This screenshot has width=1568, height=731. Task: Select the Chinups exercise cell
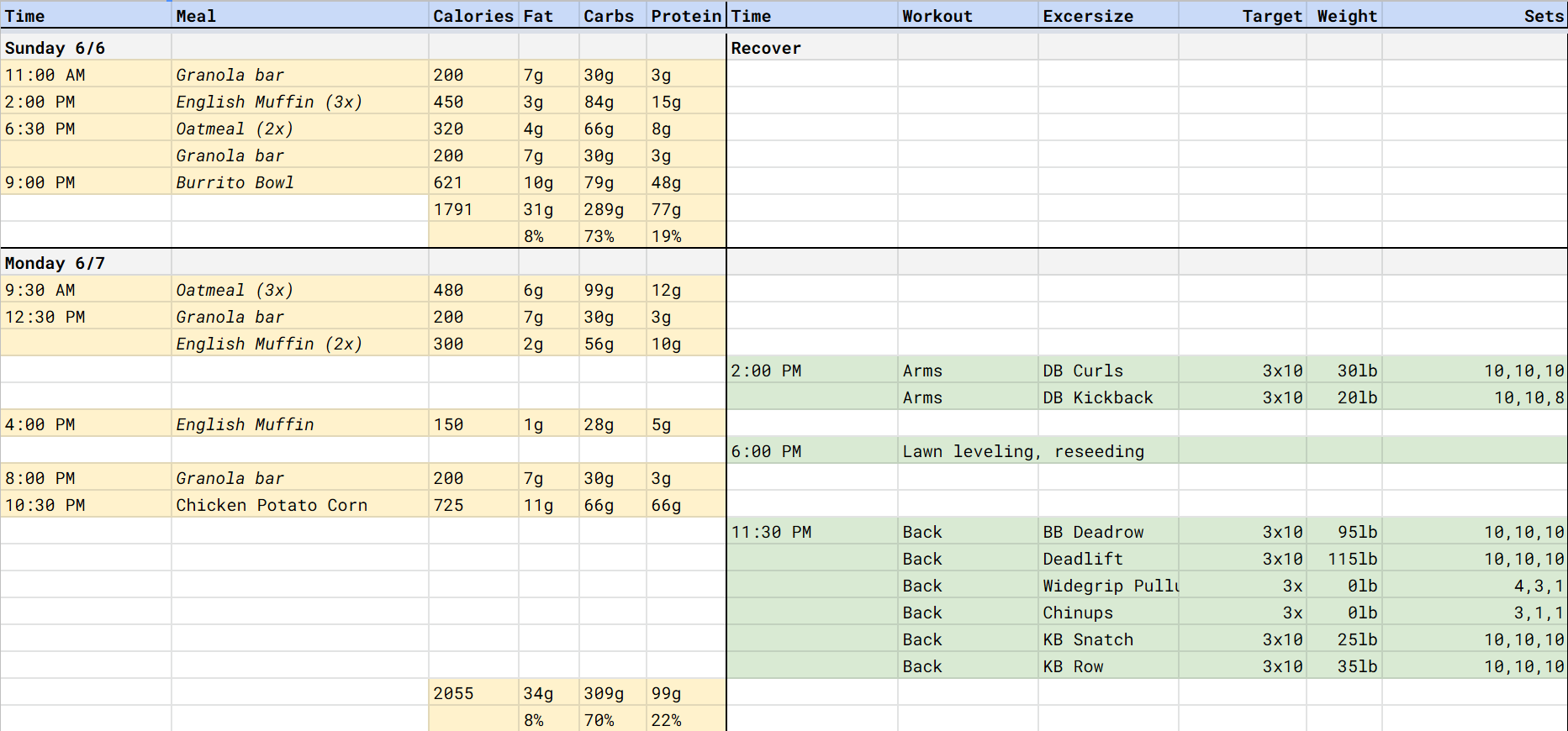tap(1108, 612)
